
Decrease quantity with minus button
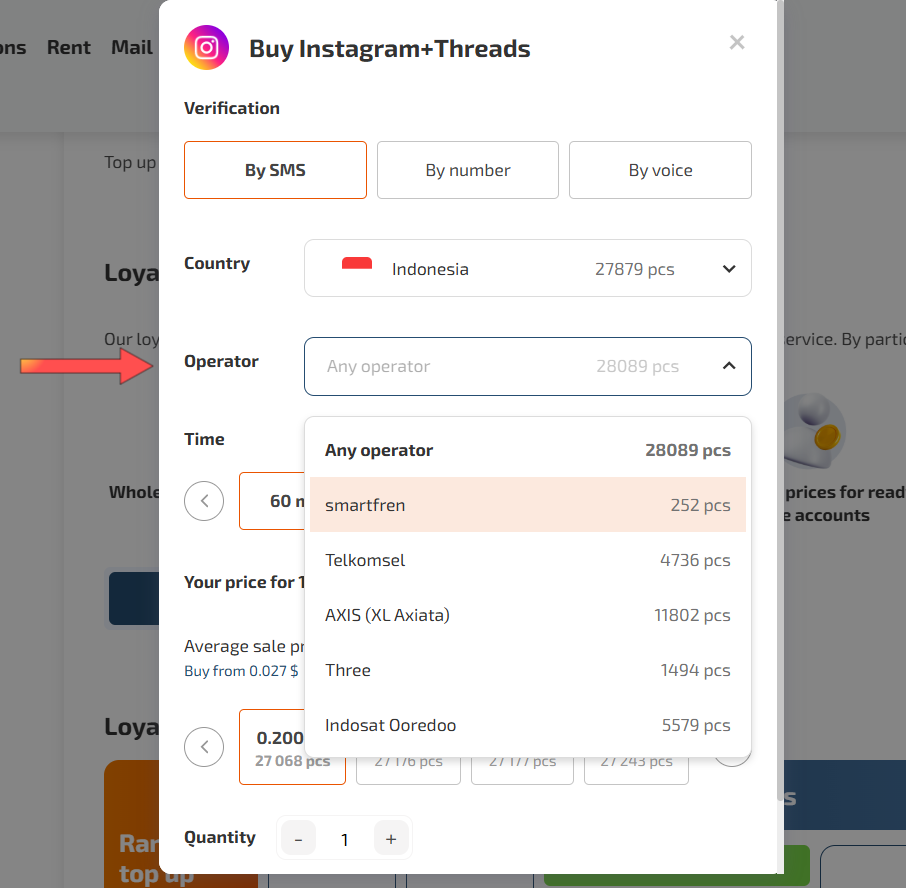coord(298,838)
